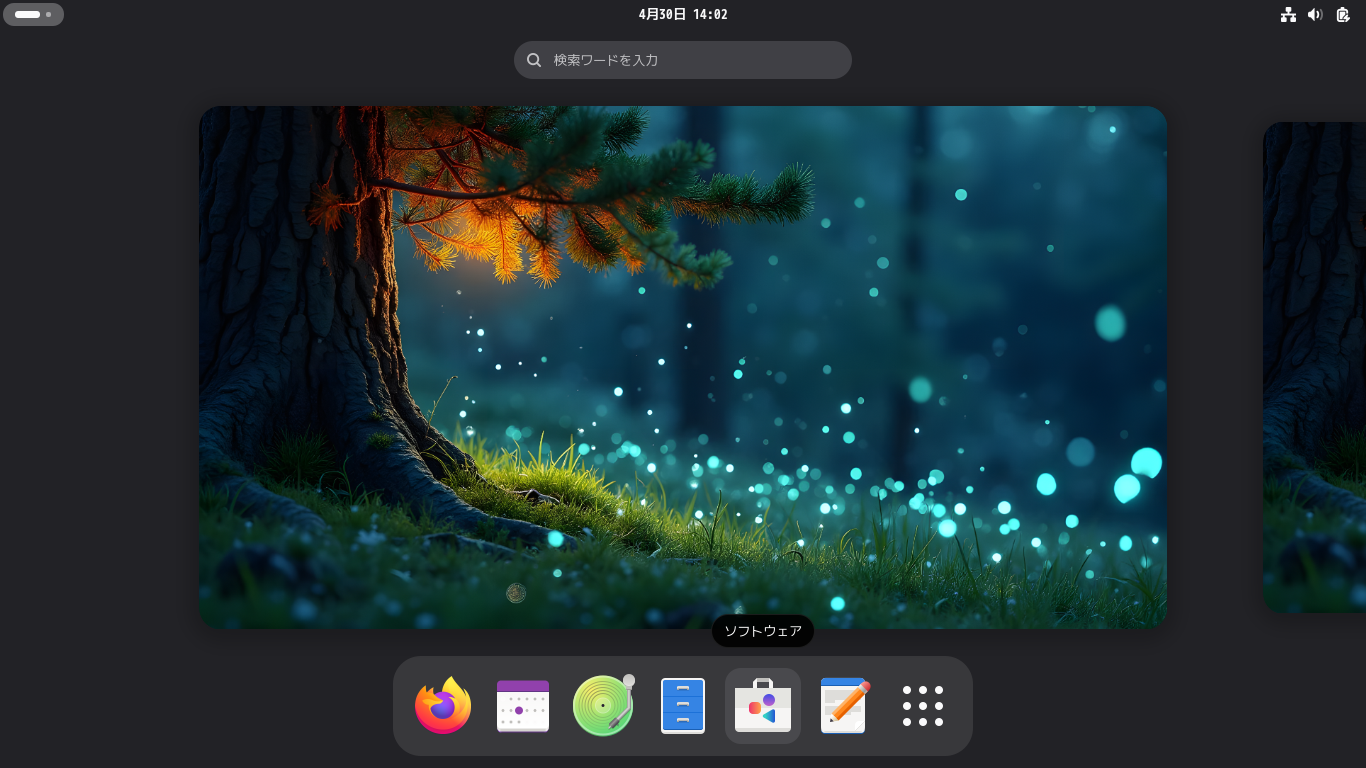The height and width of the screenshot is (768, 1366).
Task: Click the magnifier icon in the search bar
Action: click(534, 60)
